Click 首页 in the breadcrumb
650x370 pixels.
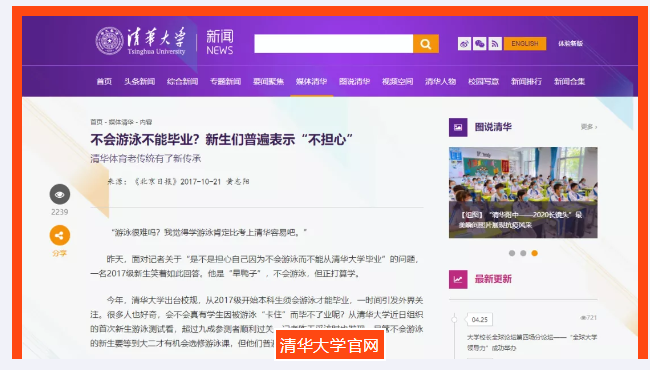click(x=96, y=122)
